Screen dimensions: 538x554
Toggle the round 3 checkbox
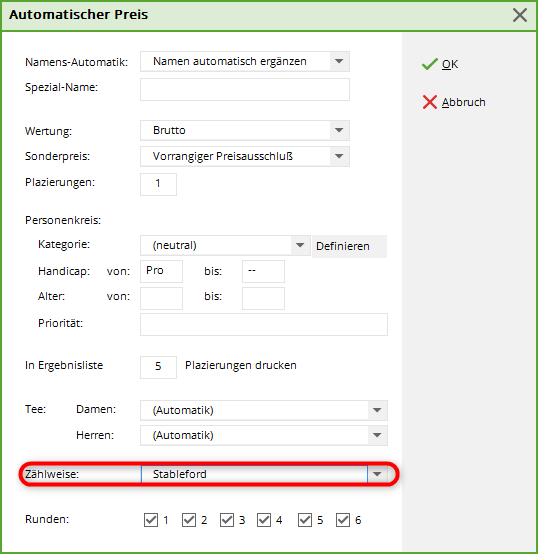pos(227,520)
